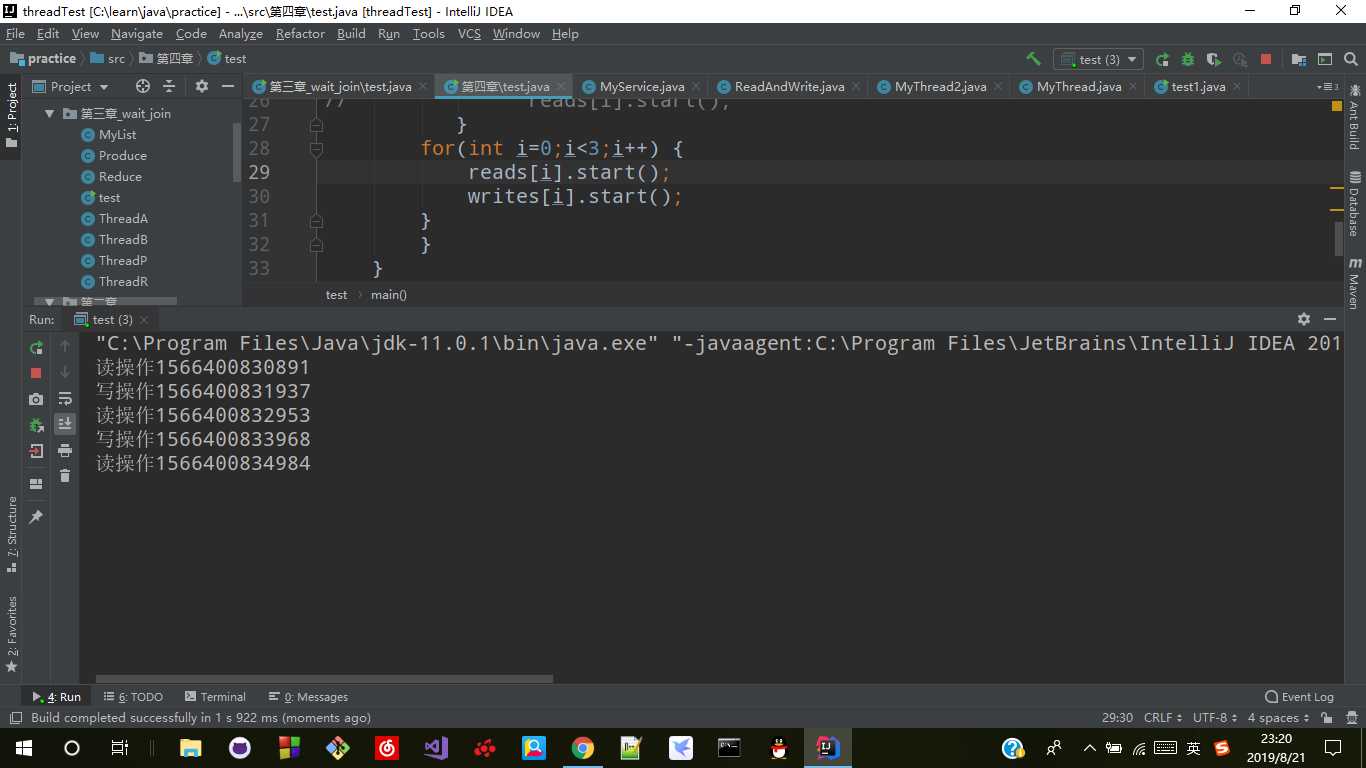
Task: Open the 6: TODO tool window
Action: (x=134, y=697)
